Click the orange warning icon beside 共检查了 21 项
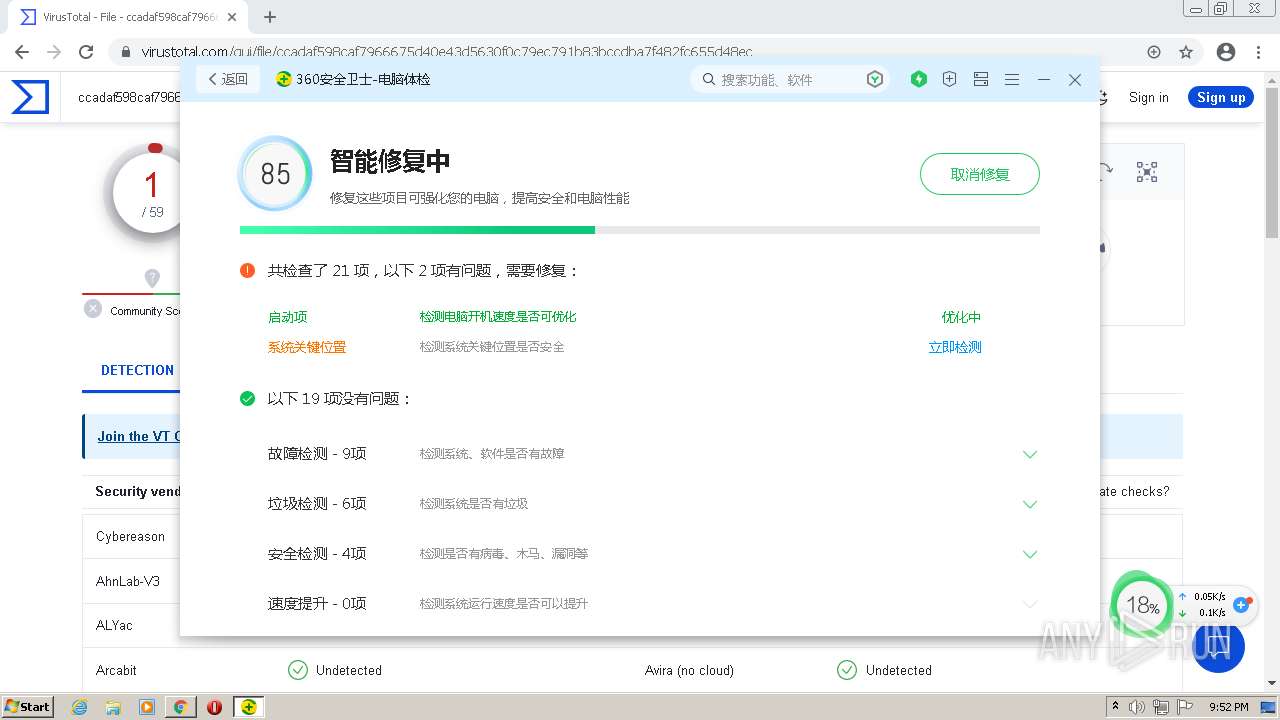 (248, 270)
